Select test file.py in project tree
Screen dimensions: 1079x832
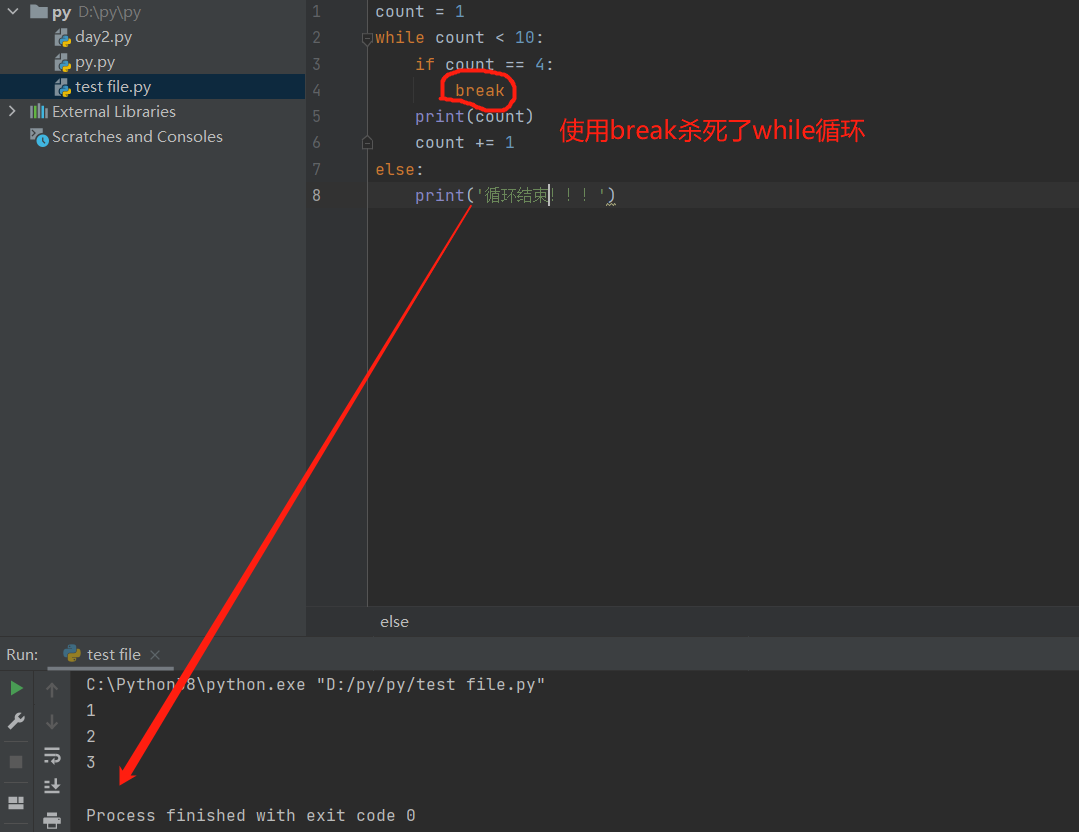click(112, 87)
